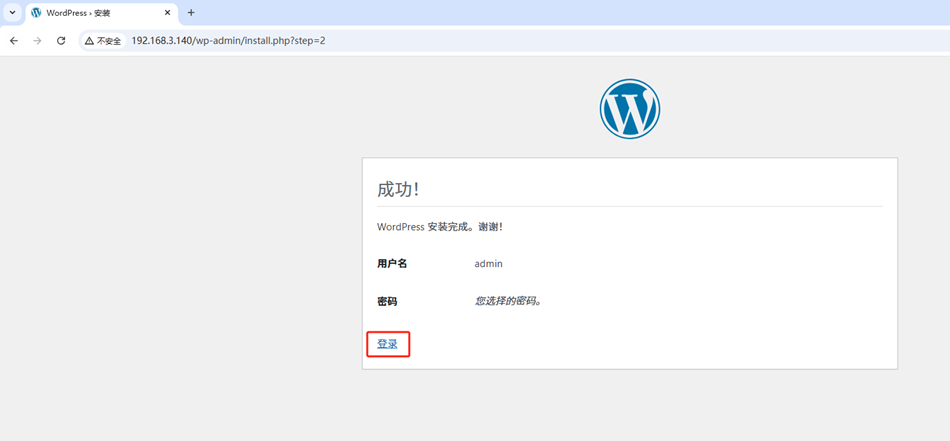Select the WordPress › 安装 tab
The height and width of the screenshot is (441, 950).
click(102, 13)
